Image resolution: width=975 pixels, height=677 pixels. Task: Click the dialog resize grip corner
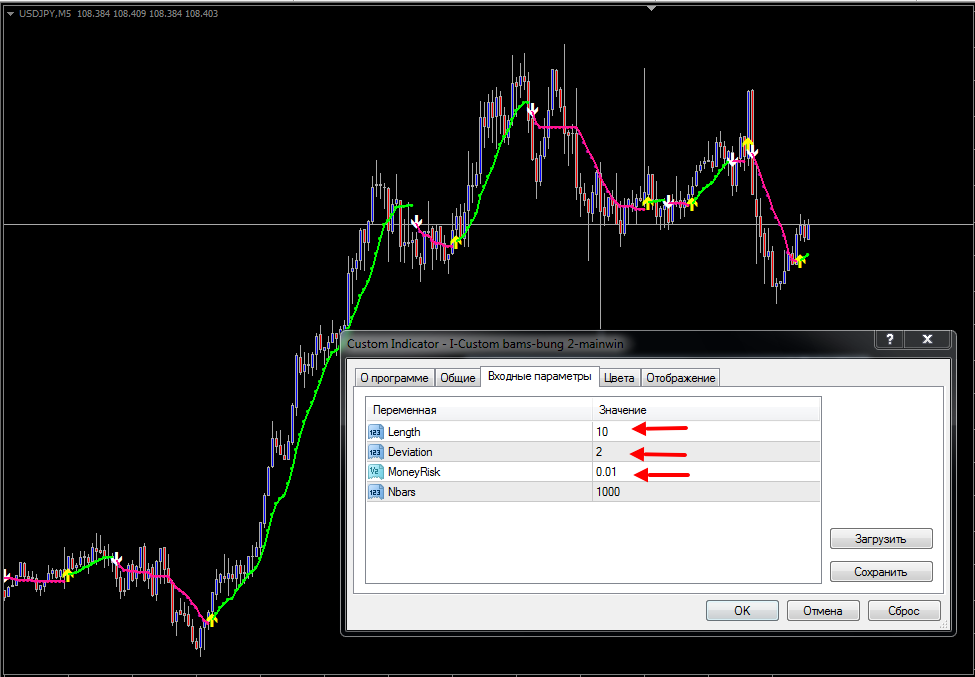tap(945, 625)
